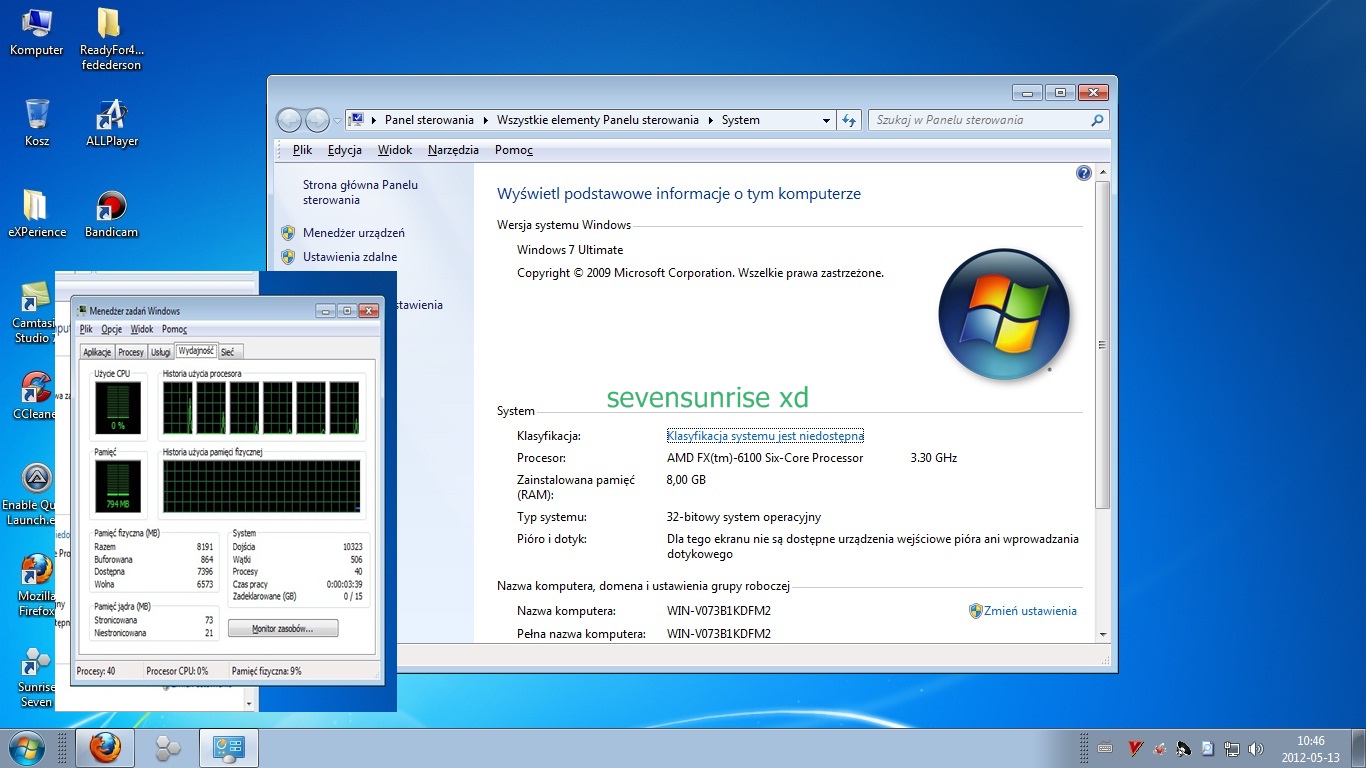Click the taskbar clock showing 10:46
The width and height of the screenshot is (1366, 768).
coord(1310,748)
